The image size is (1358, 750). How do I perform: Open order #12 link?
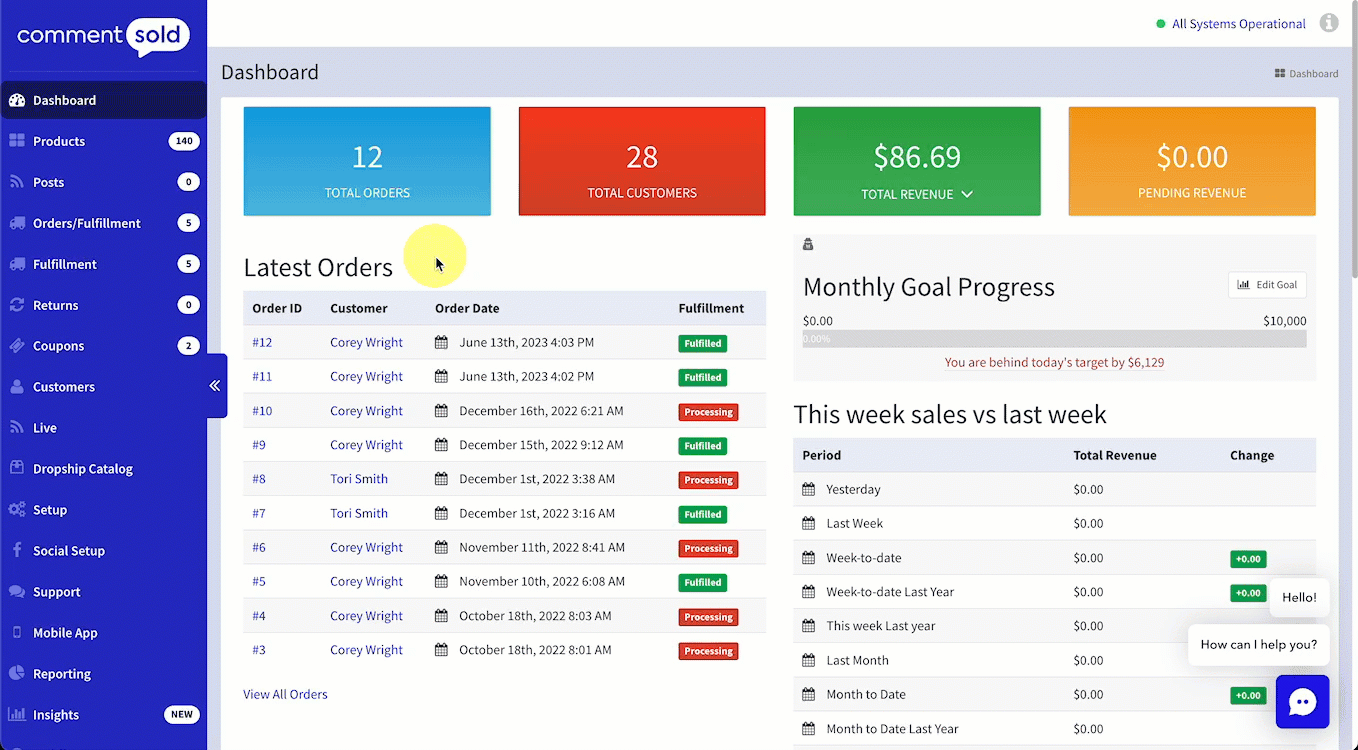(262, 342)
